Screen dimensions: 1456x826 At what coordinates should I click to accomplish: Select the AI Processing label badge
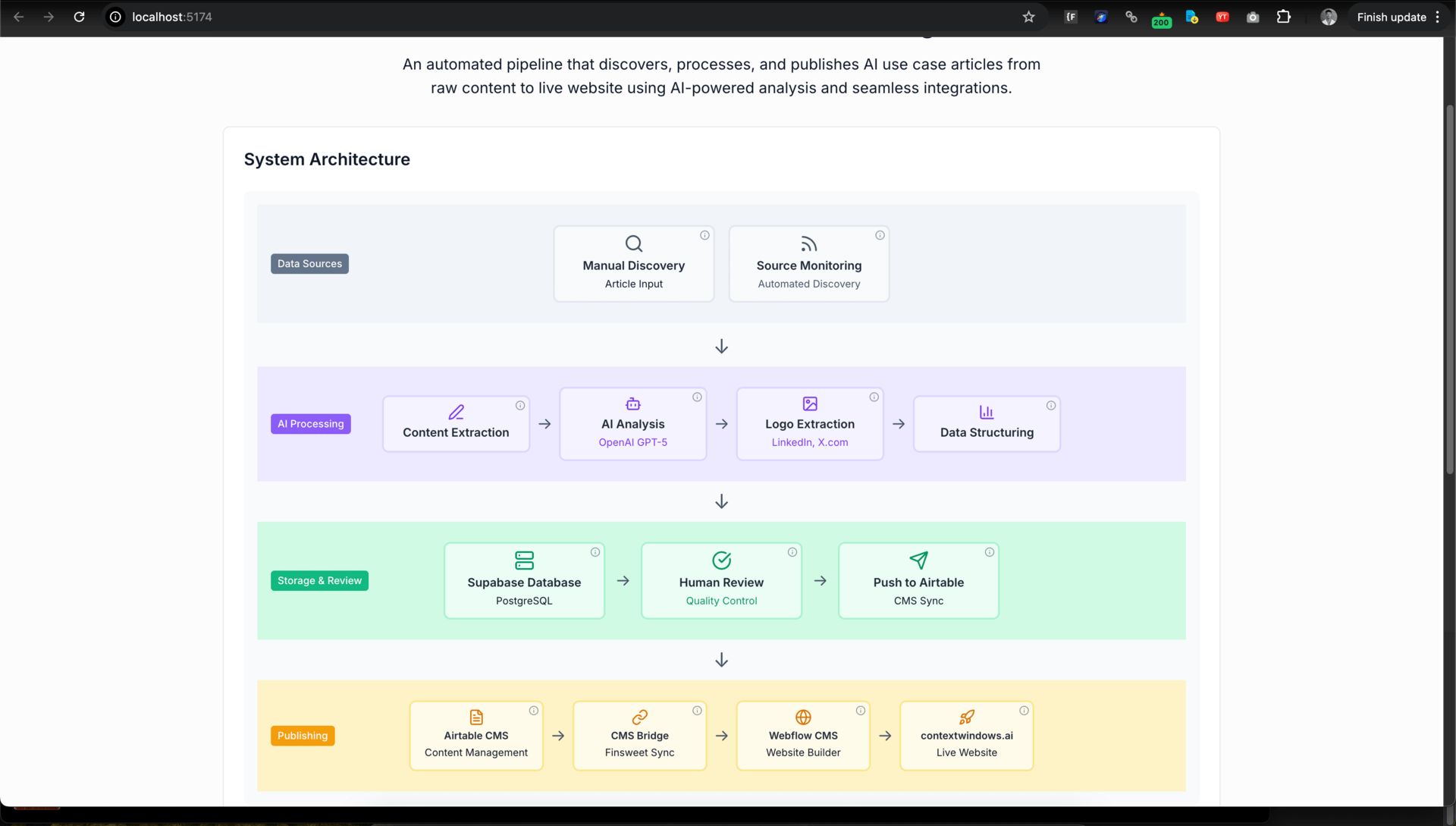[311, 424]
